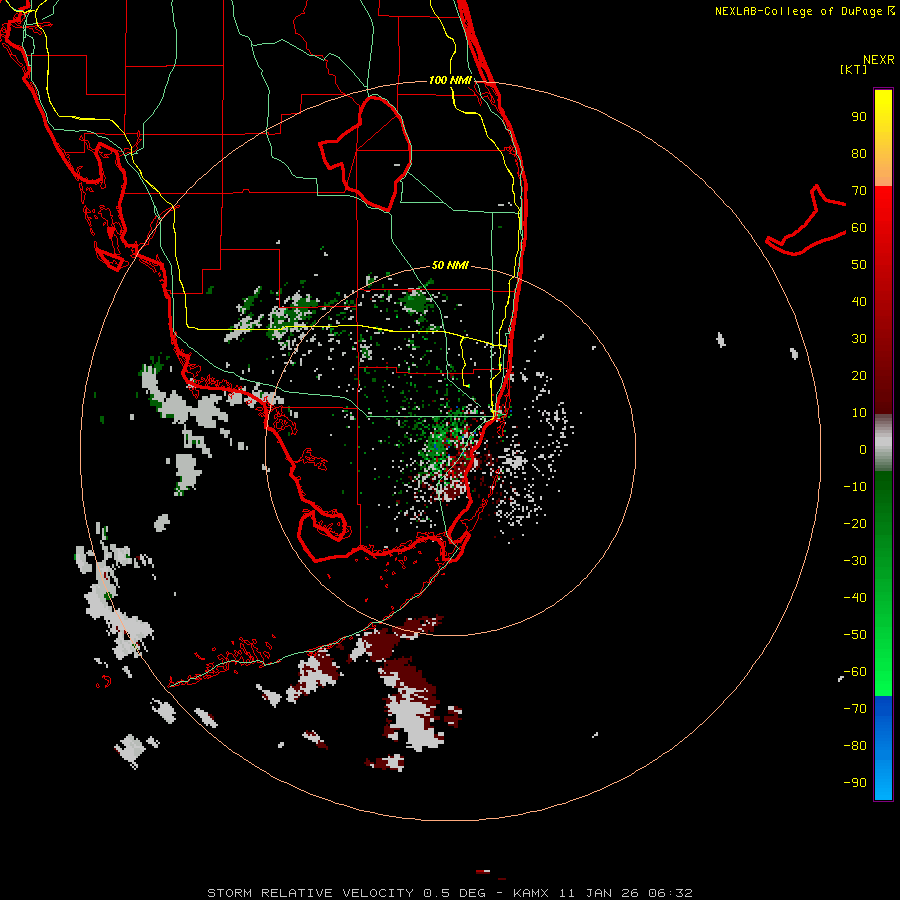Click the -70 value on the velocity scale
Image resolution: width=900 pixels, height=900 pixels.
[x=855, y=708]
